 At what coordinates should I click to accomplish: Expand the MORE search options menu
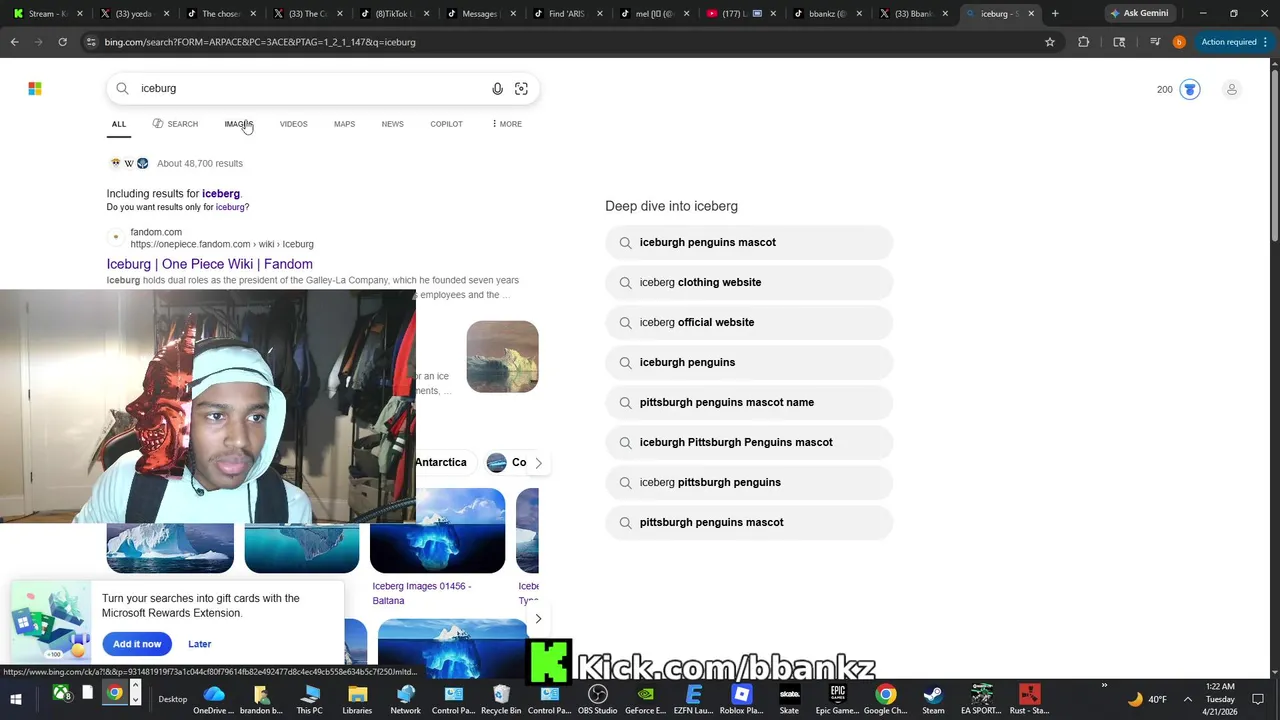[x=507, y=124]
